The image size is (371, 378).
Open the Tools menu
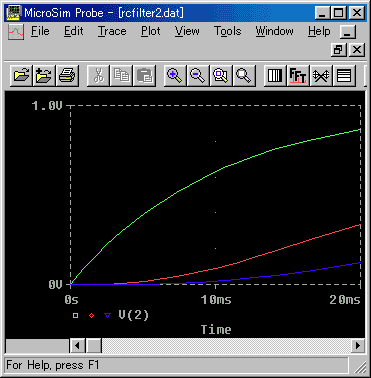228,31
